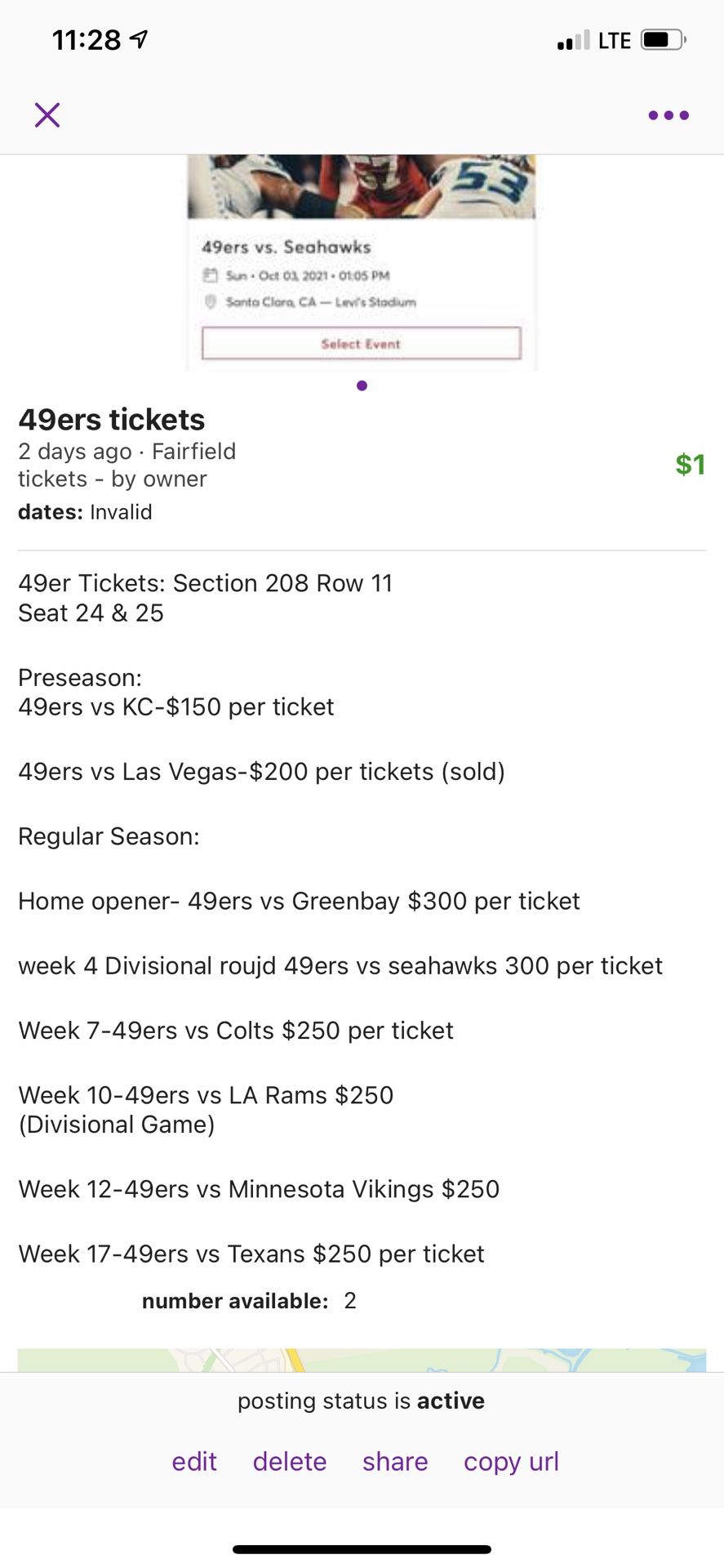
Task: Tap the delete link
Action: tap(289, 1462)
